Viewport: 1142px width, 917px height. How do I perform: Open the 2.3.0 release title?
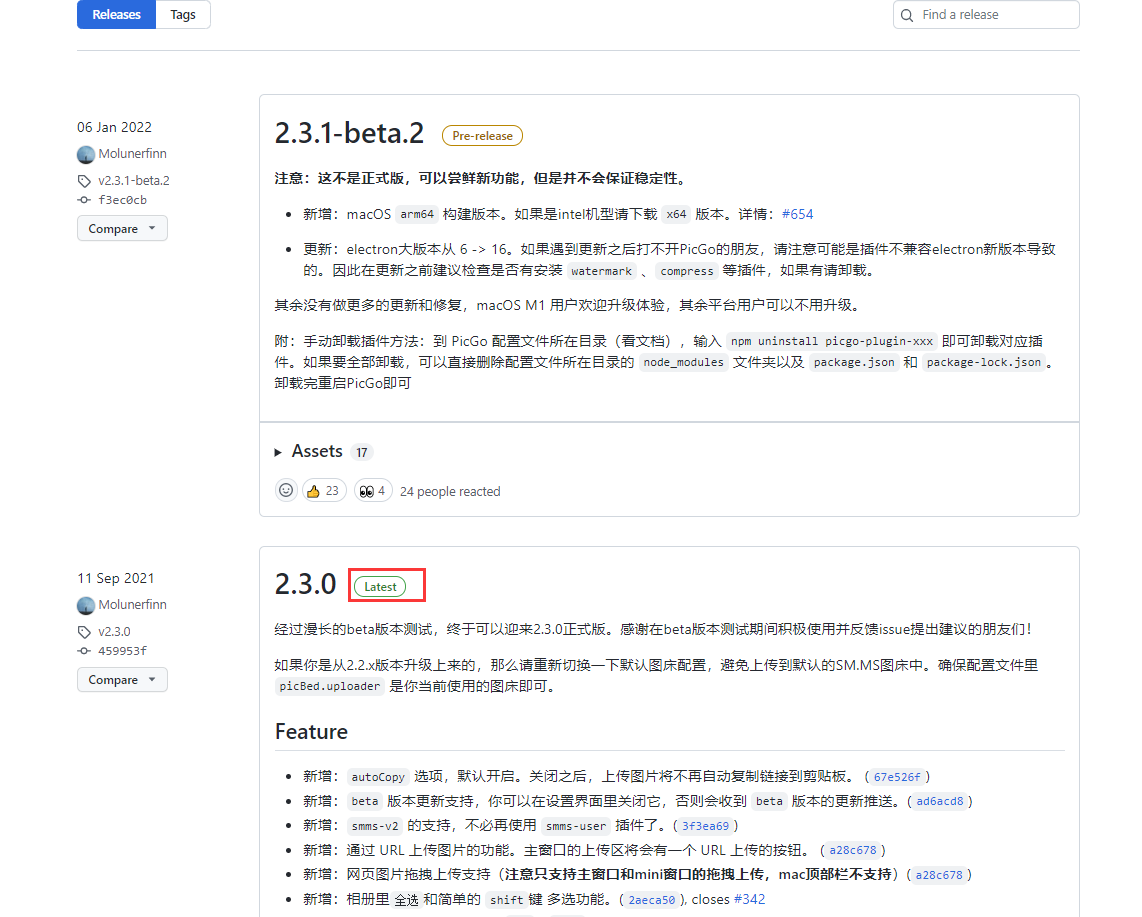tap(305, 585)
